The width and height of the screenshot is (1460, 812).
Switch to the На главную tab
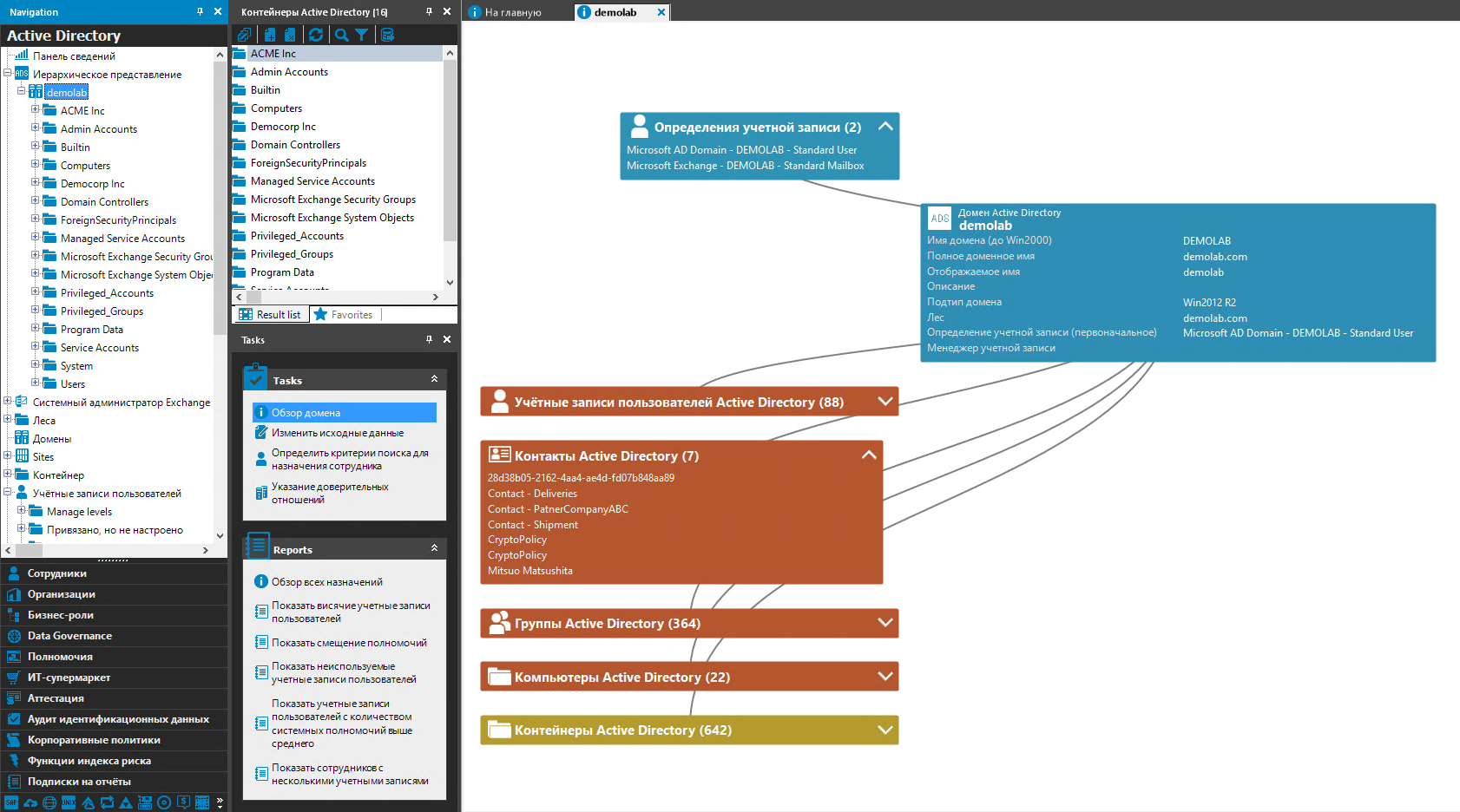(x=513, y=12)
